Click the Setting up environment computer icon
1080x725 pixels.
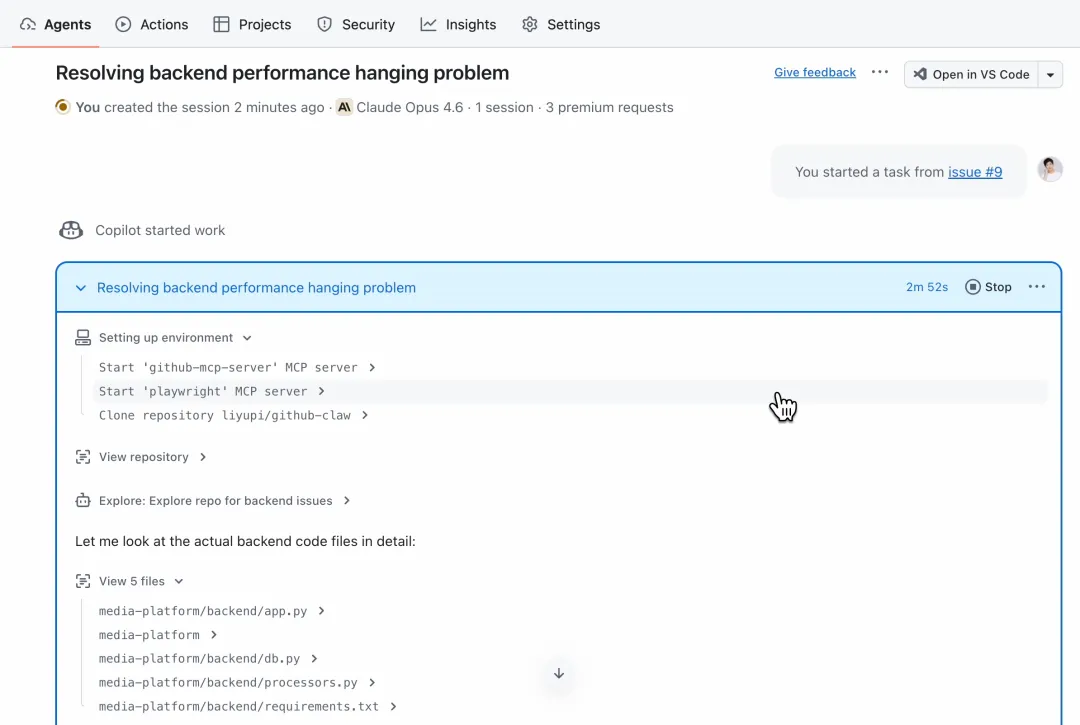pyautogui.click(x=83, y=338)
